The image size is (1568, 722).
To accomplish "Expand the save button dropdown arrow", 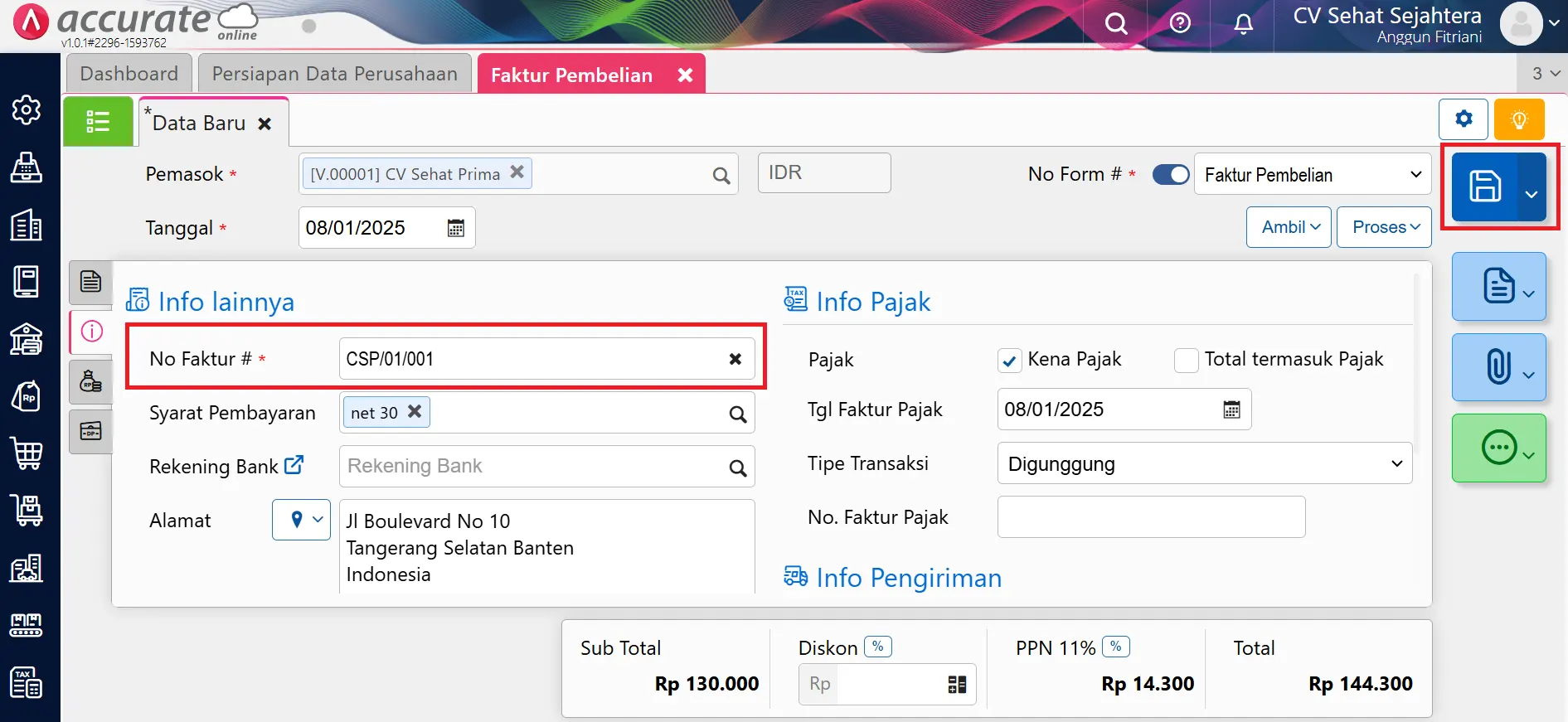I will (1532, 187).
